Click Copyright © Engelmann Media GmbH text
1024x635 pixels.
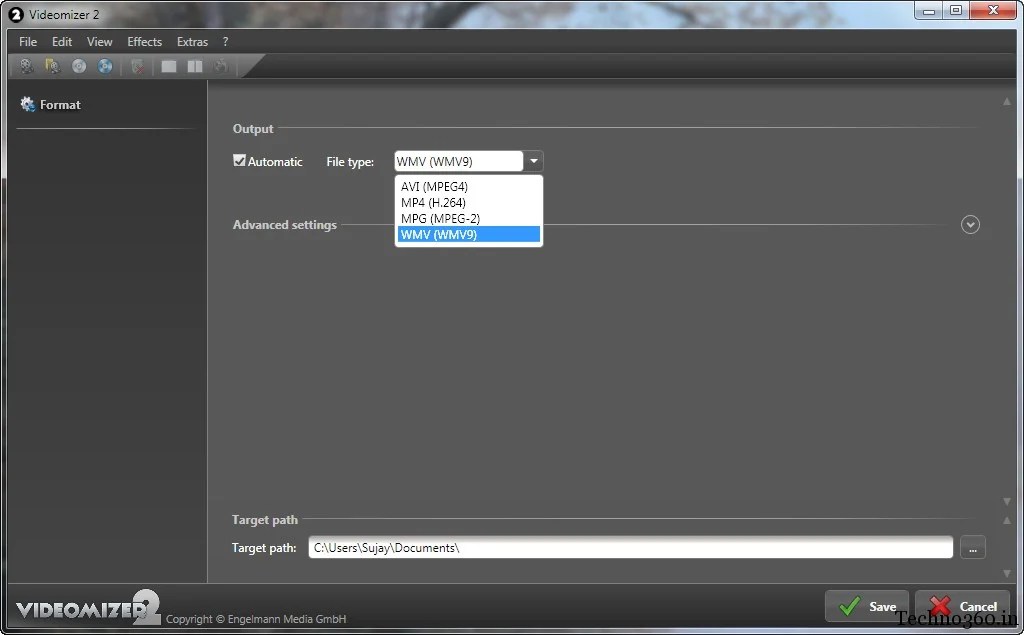(256, 619)
